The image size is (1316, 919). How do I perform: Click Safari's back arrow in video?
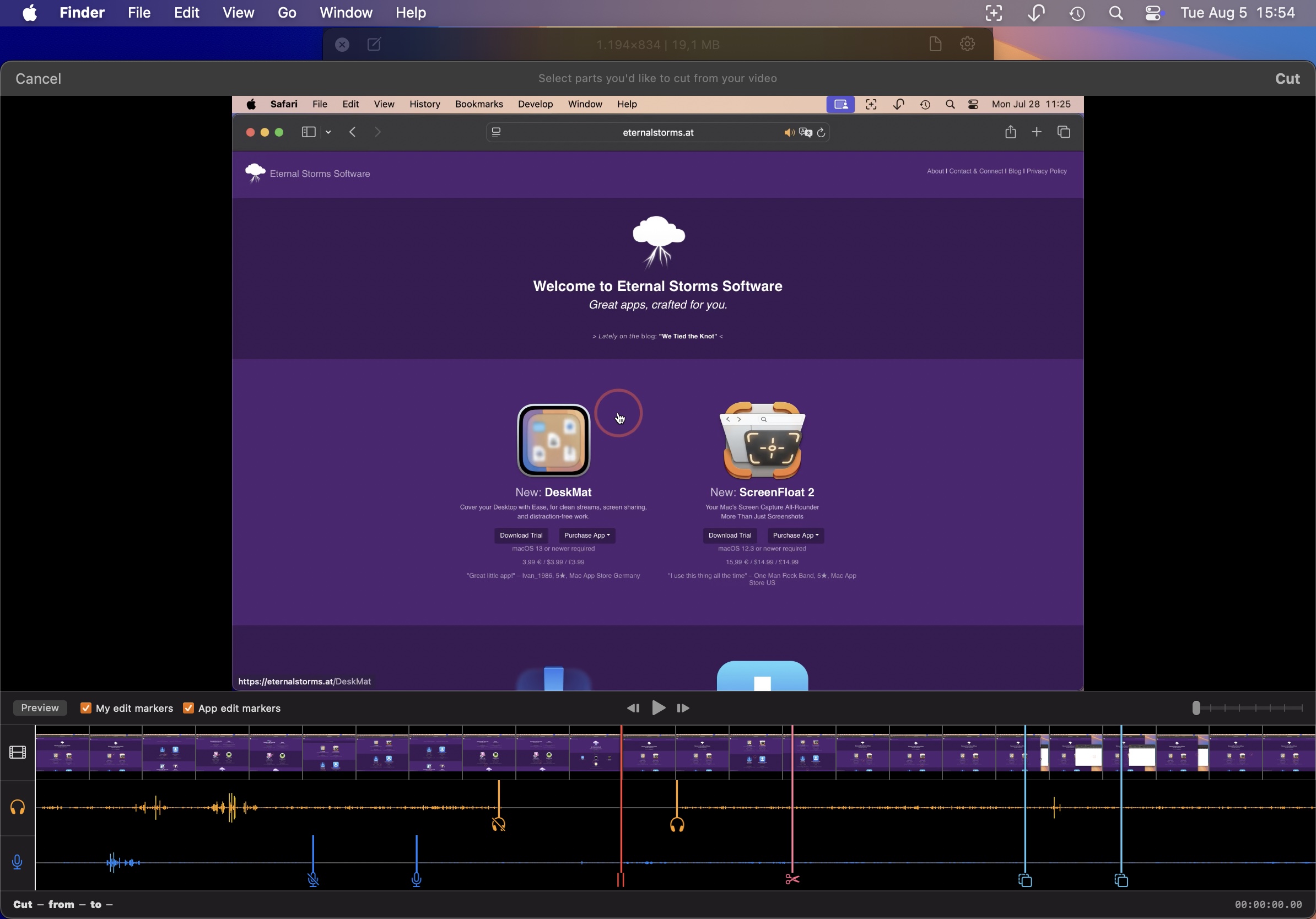(x=353, y=132)
